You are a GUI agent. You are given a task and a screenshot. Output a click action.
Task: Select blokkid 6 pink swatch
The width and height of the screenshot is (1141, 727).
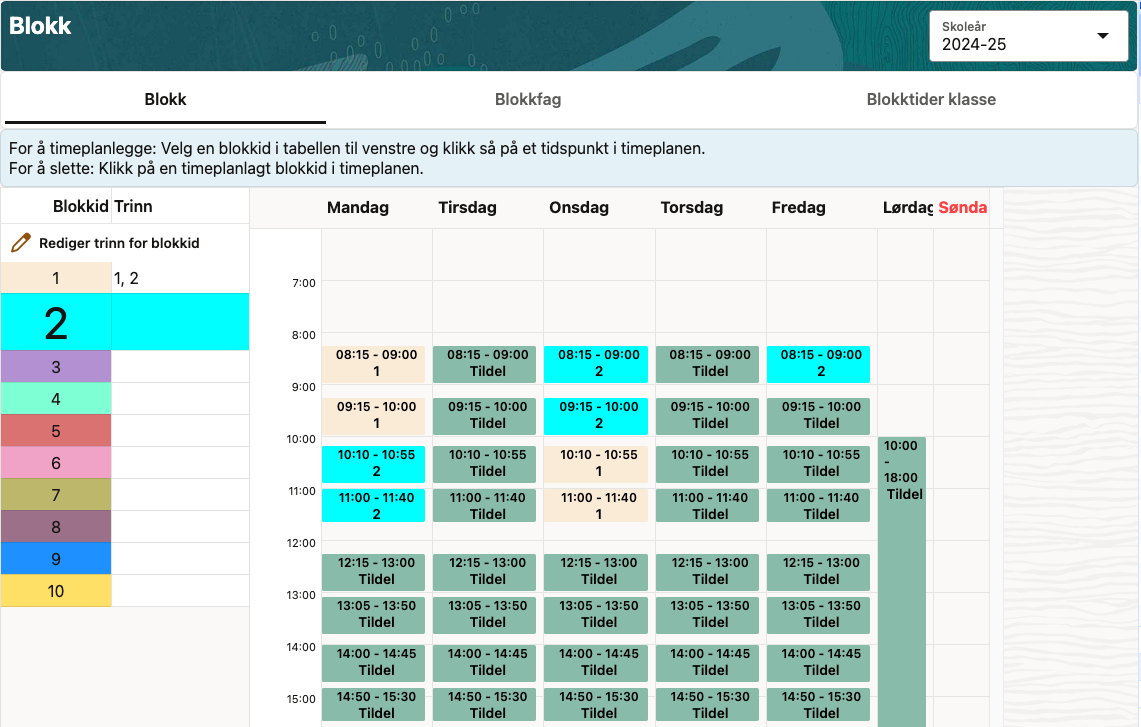(x=56, y=463)
